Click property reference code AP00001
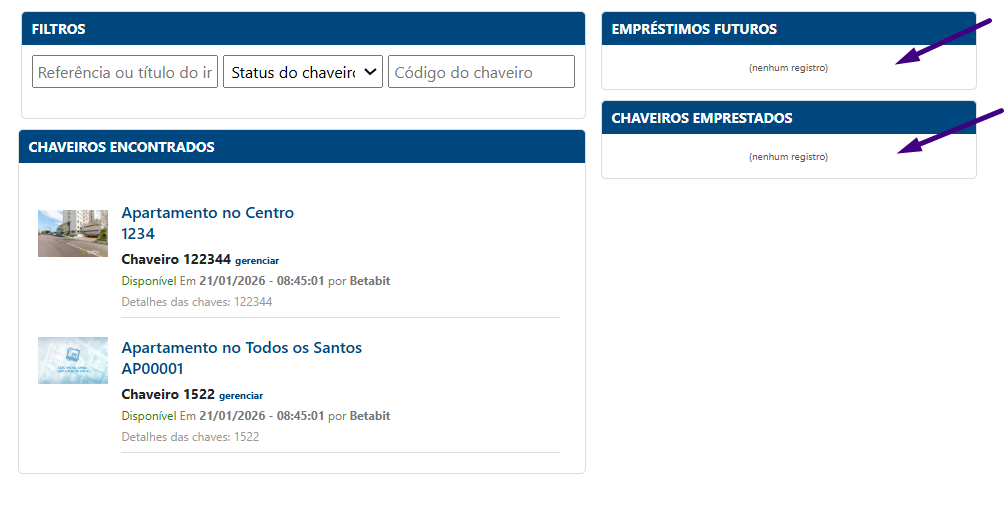Image resolution: width=1007 pixels, height=505 pixels. point(152,369)
